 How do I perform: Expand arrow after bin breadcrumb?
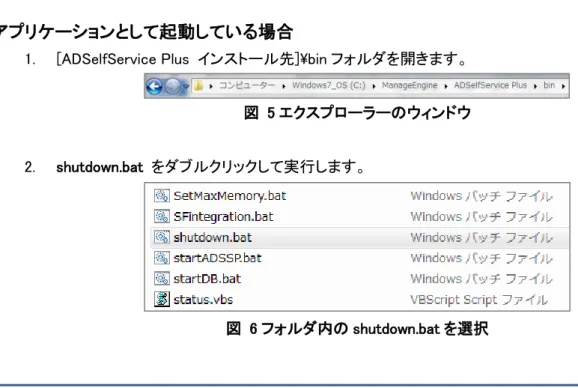click(x=563, y=86)
